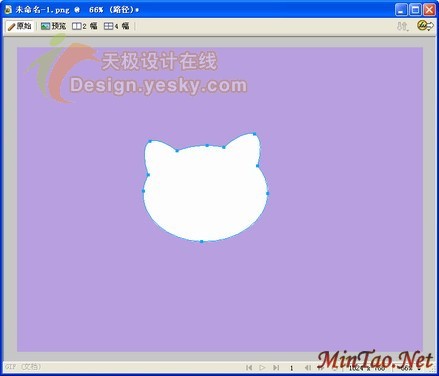Select the bottom anchor point of the path

202,241
